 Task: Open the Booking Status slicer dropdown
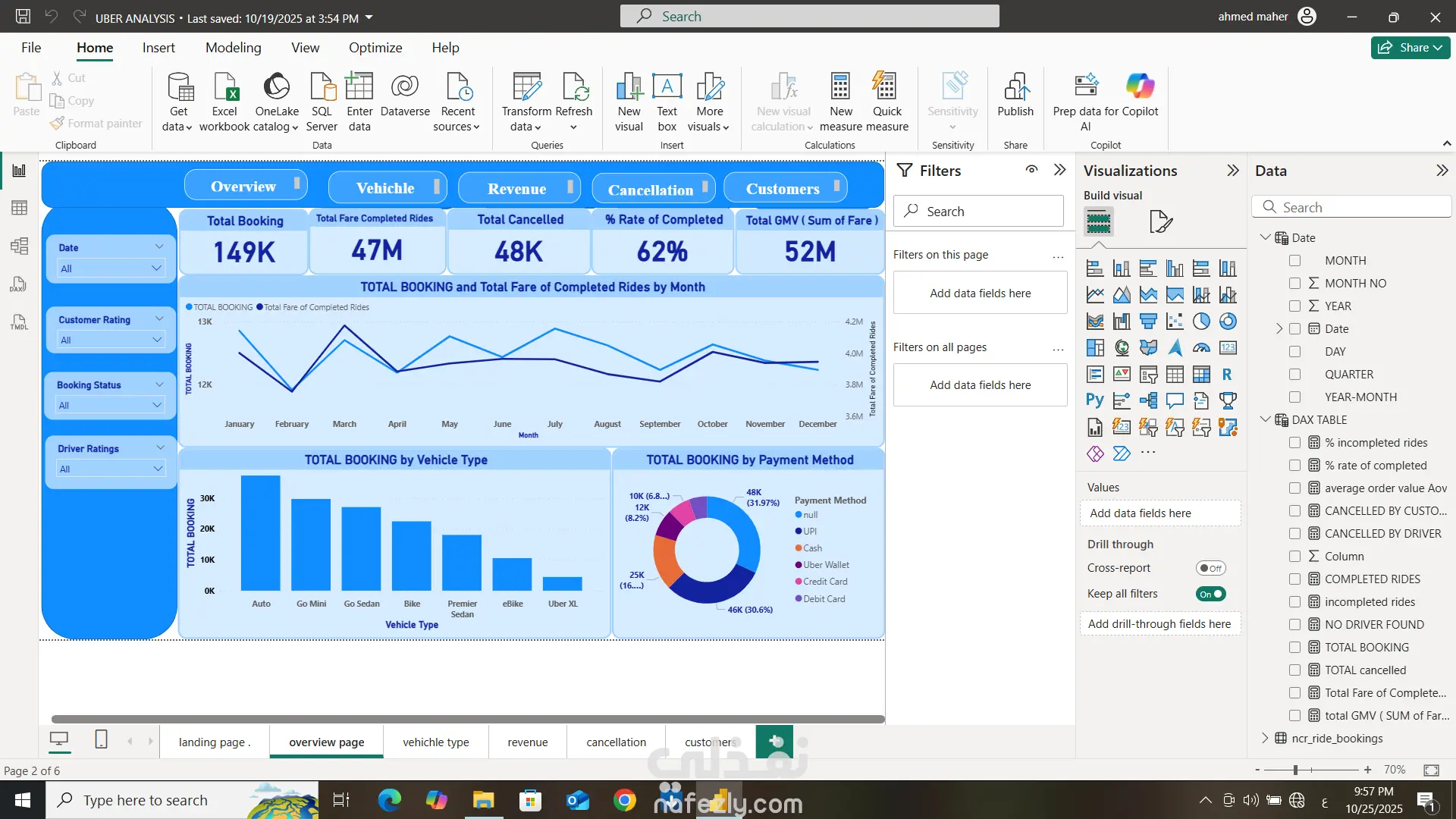click(x=111, y=406)
